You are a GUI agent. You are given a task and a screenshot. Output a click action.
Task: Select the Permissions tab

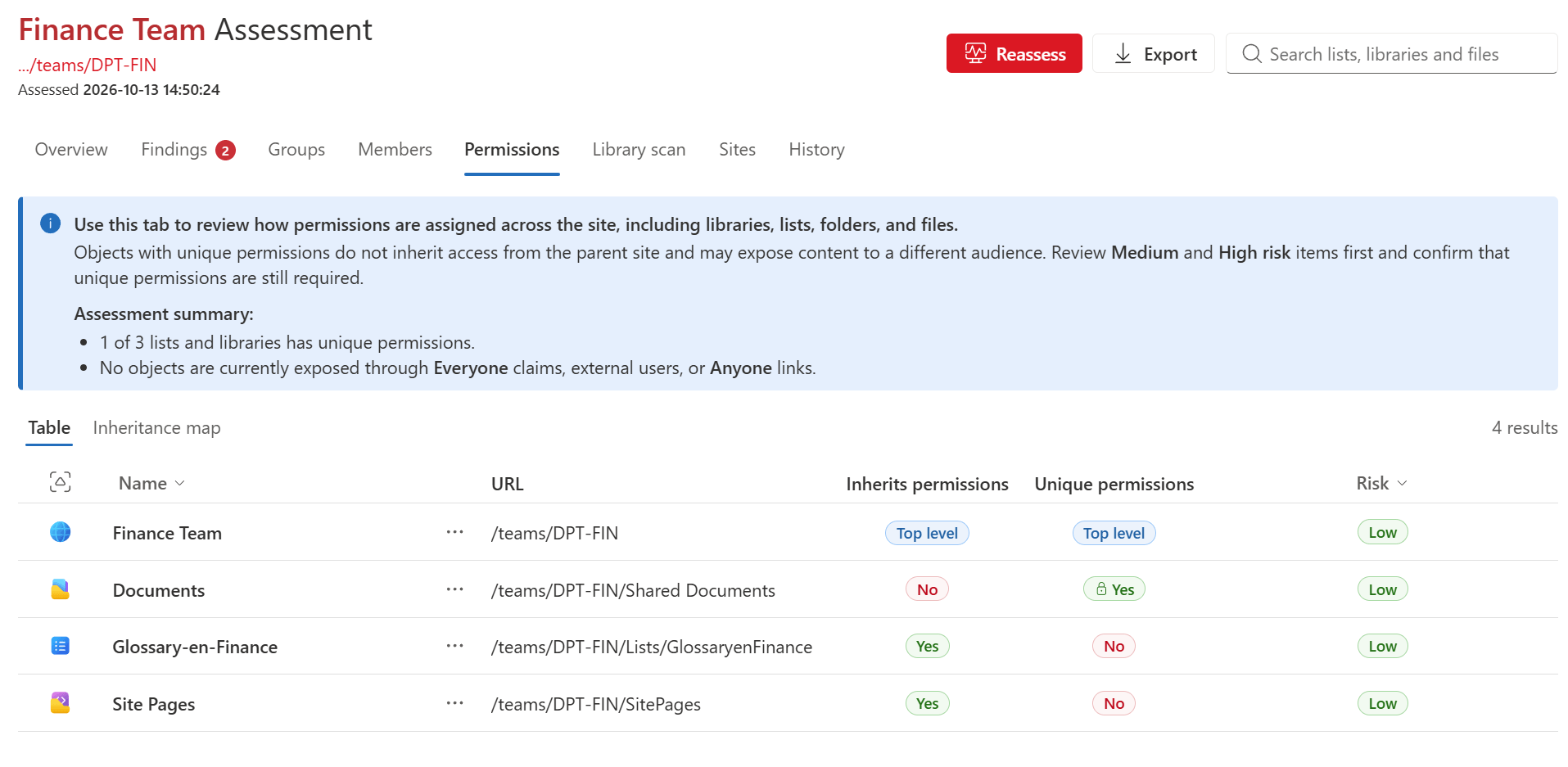pyautogui.click(x=512, y=150)
